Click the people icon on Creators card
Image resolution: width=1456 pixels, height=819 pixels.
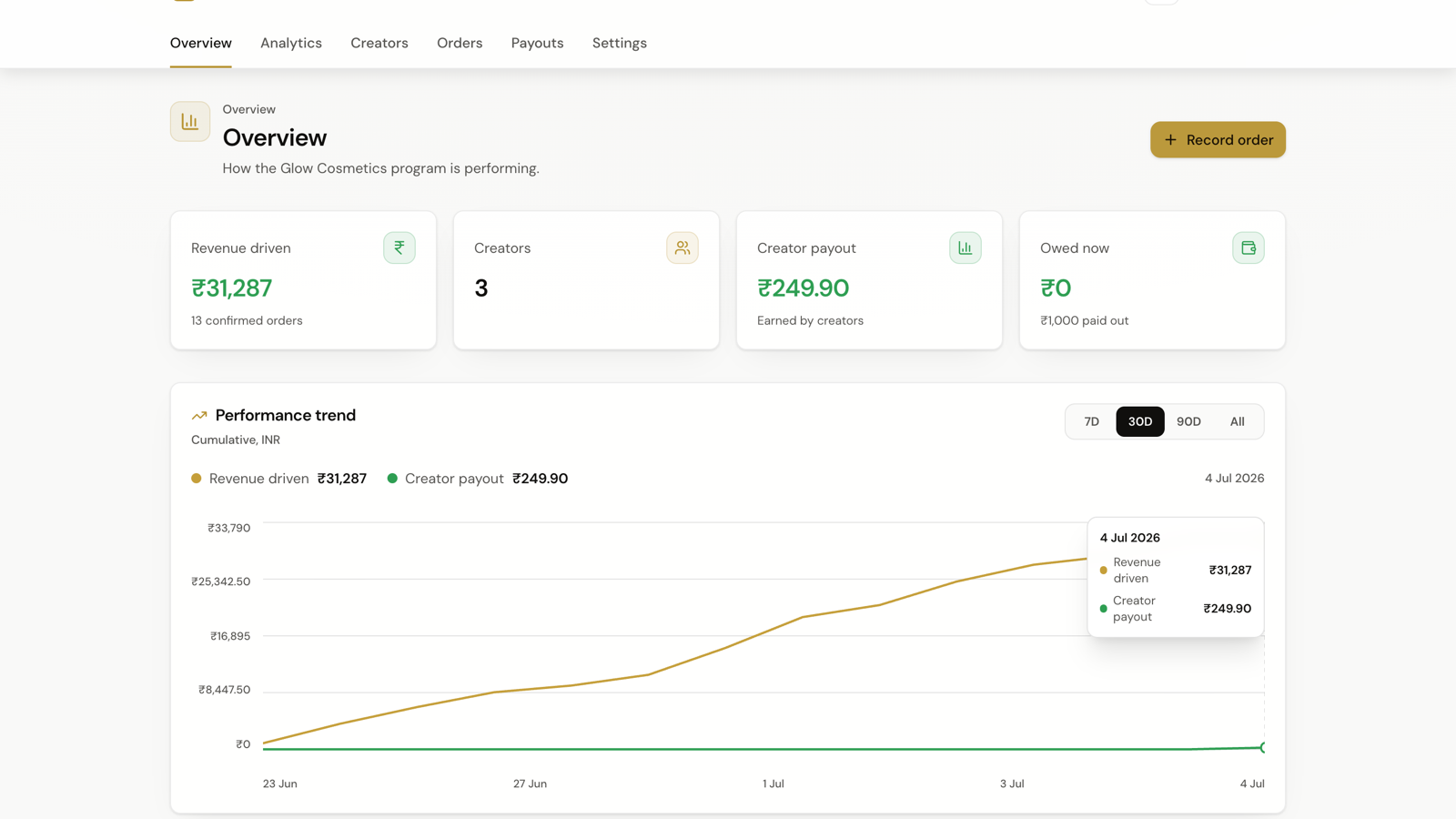pyautogui.click(x=682, y=248)
